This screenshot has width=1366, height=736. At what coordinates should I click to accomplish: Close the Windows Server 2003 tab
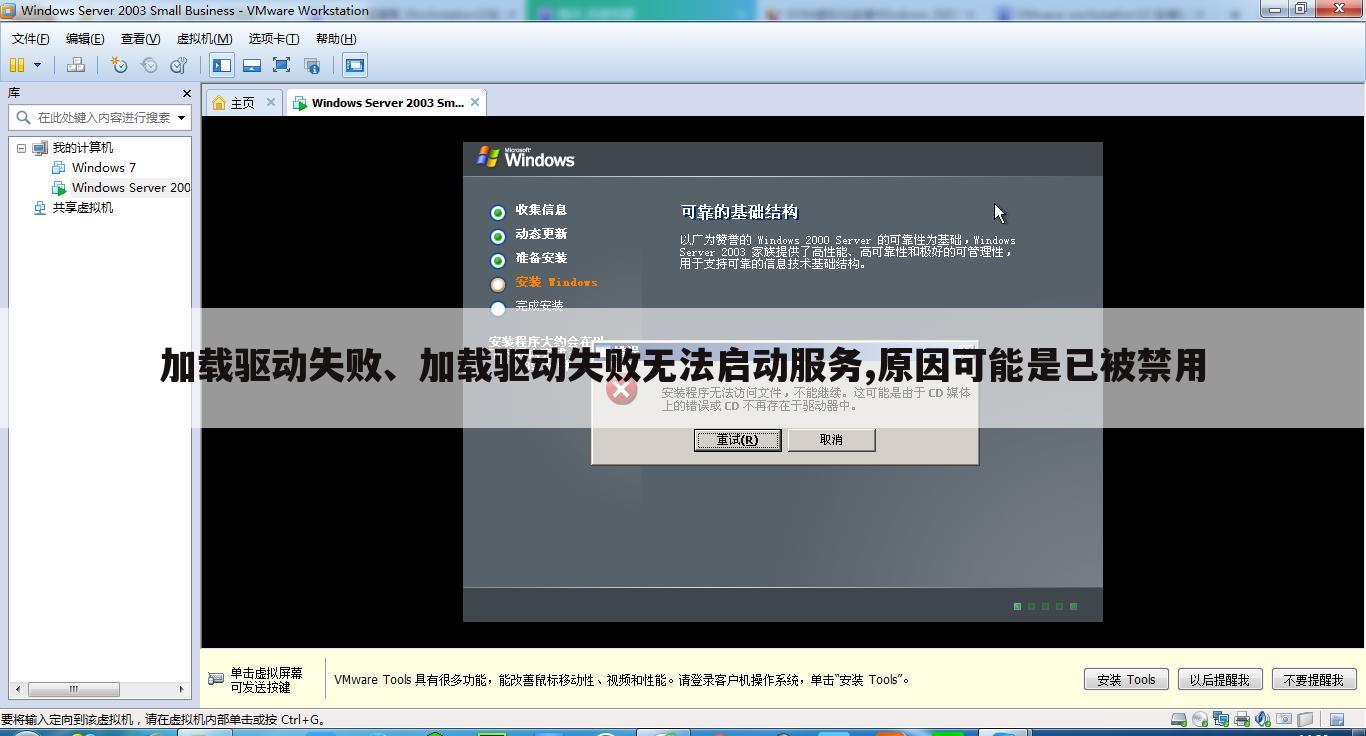click(x=475, y=102)
